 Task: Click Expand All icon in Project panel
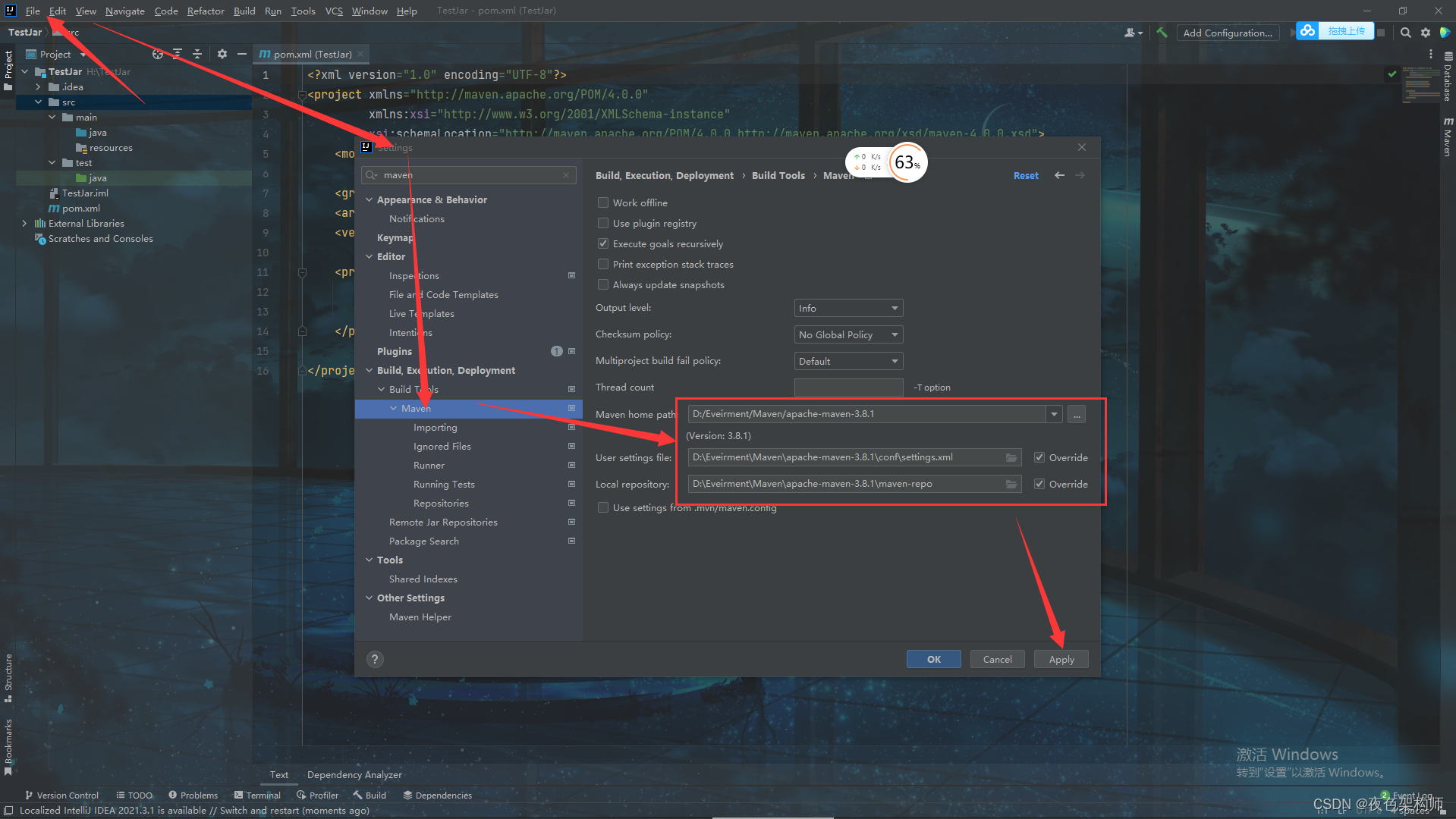pyautogui.click(x=177, y=54)
